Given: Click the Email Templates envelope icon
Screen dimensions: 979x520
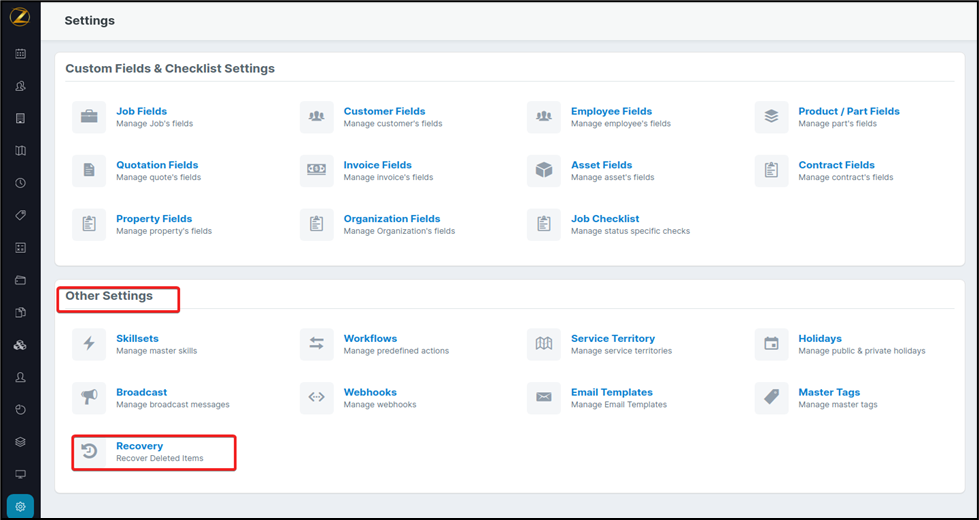Looking at the screenshot, I should (544, 398).
